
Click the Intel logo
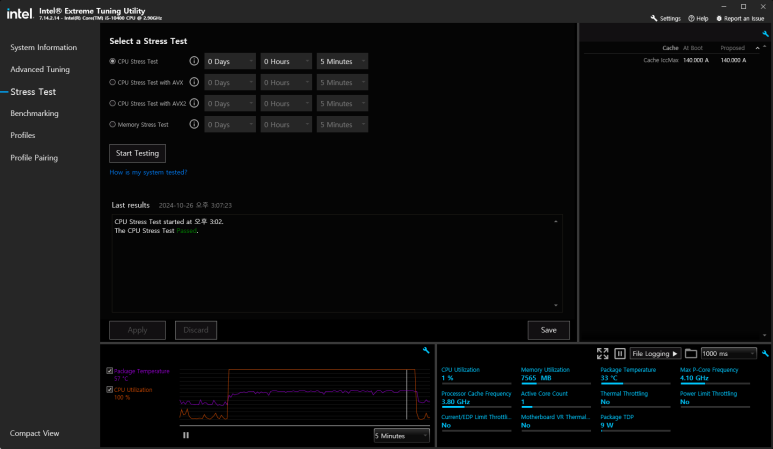click(20, 14)
